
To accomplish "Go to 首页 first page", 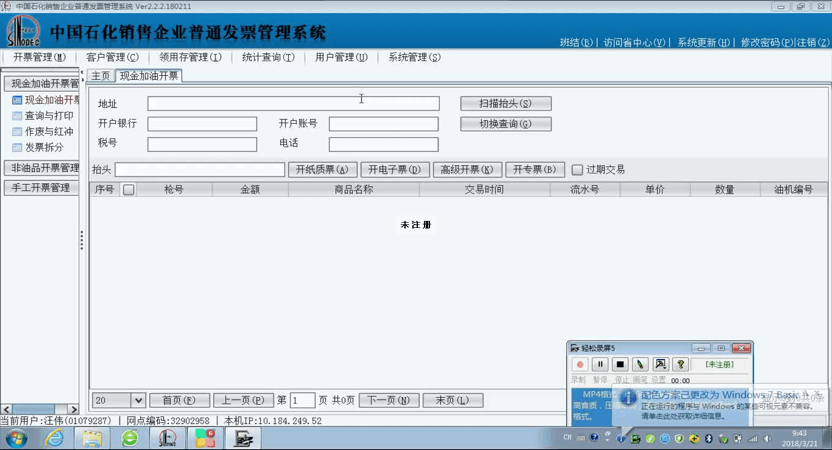I will click(179, 400).
